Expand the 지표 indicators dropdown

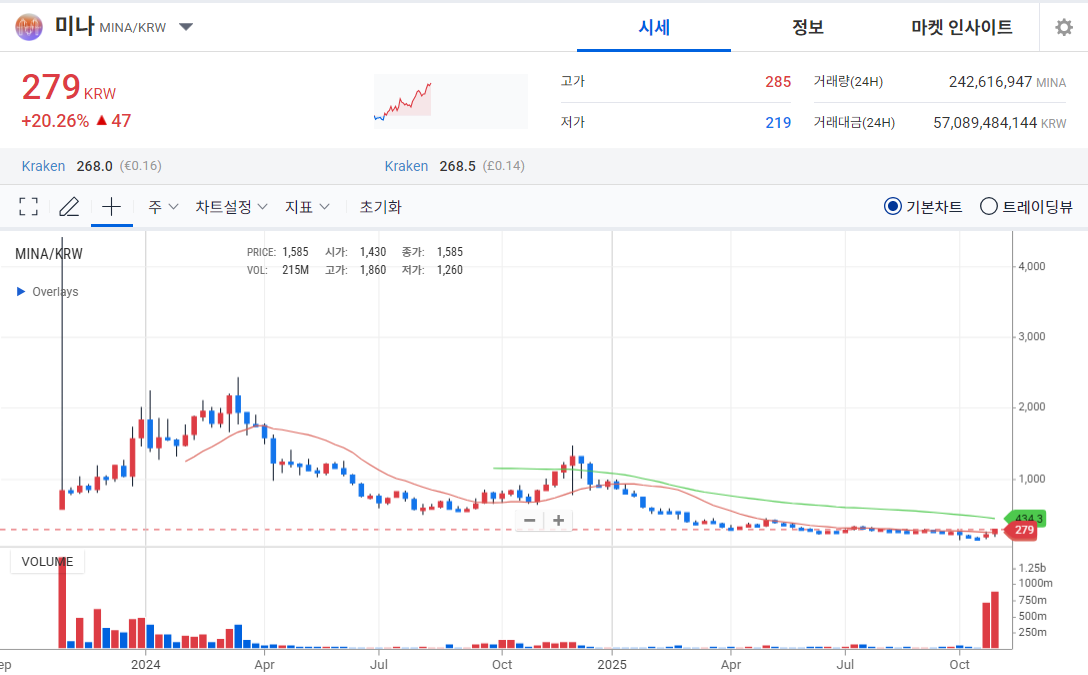pyautogui.click(x=308, y=206)
